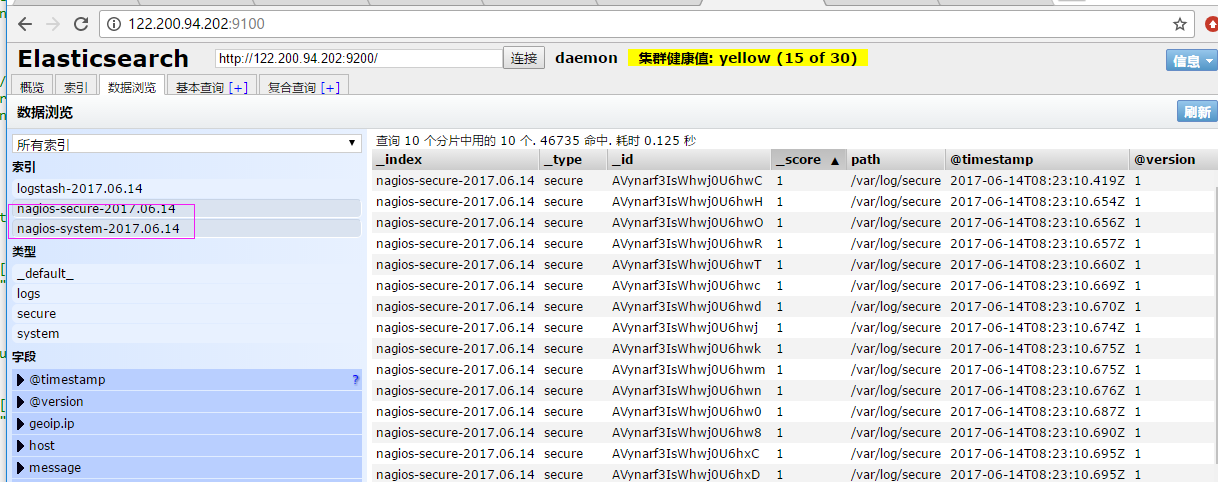Click timestamp 2017-06-14T08:23:10.687Z

[1037, 412]
